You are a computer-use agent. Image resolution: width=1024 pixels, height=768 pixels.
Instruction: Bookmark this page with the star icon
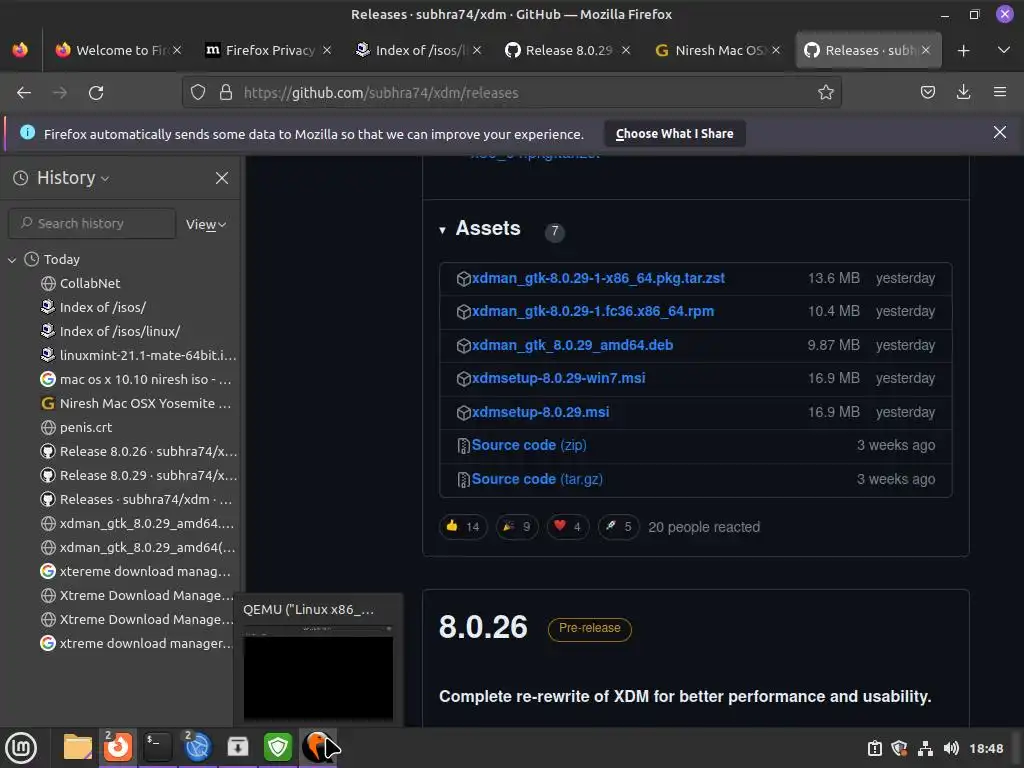825,93
